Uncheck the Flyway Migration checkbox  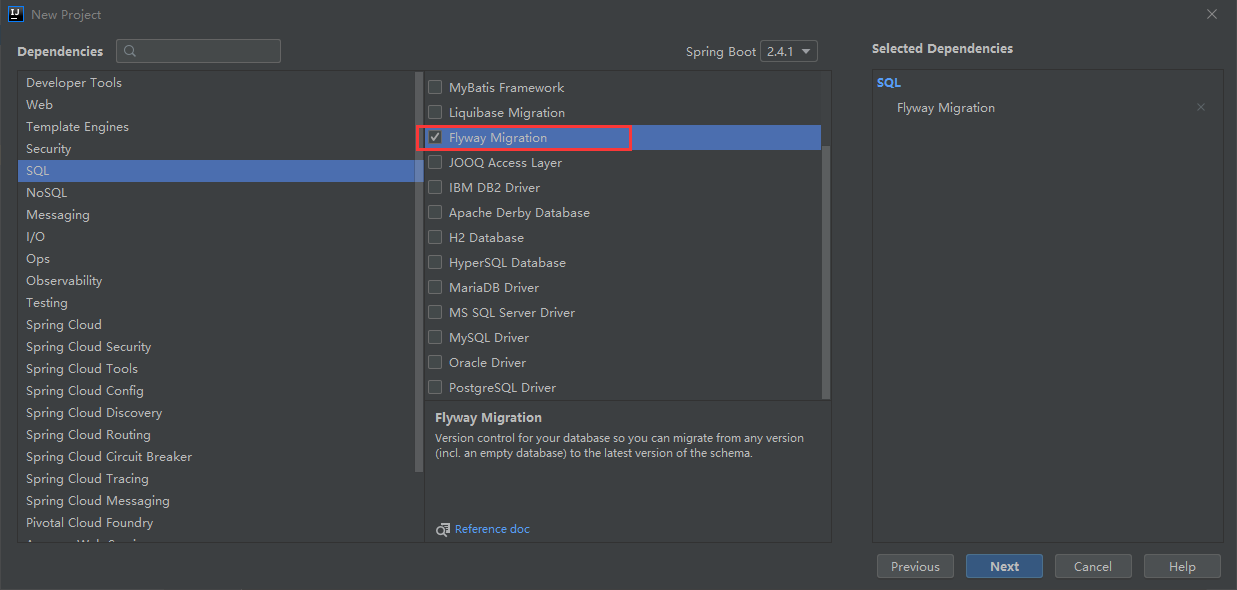[x=435, y=137]
